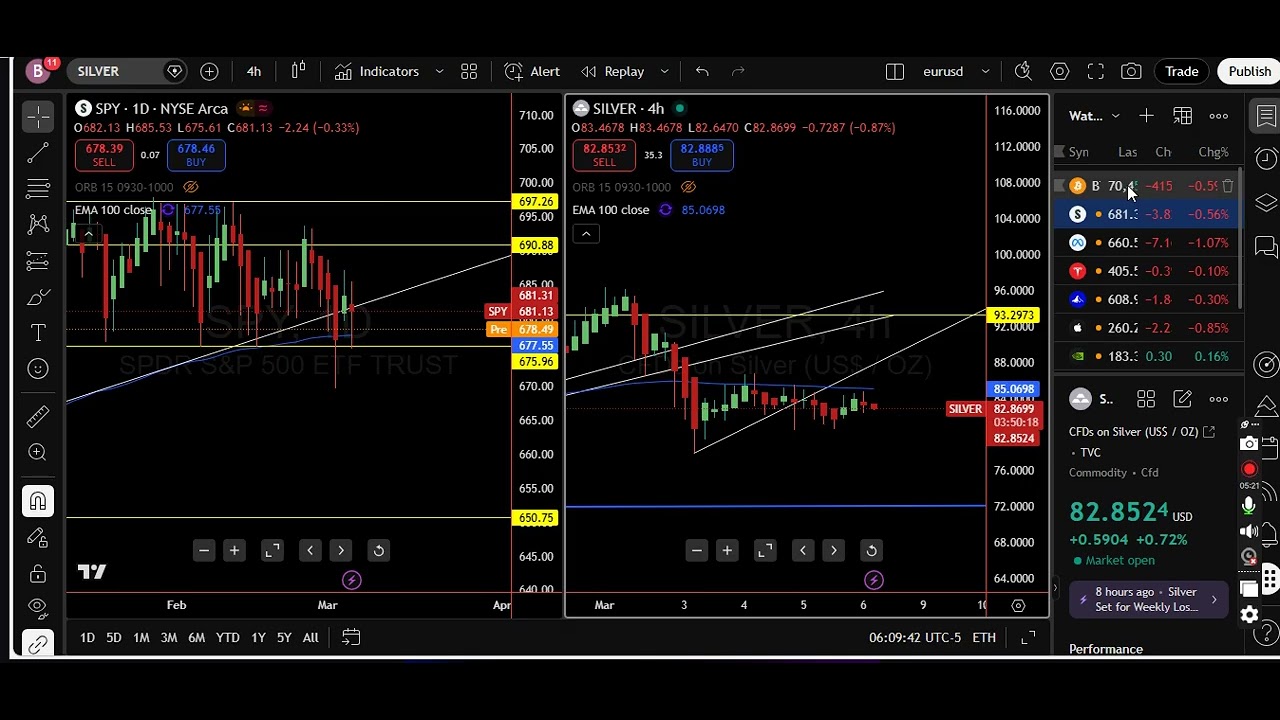Toggle ORB indicator visibility on SILVER chart

pyautogui.click(x=688, y=187)
